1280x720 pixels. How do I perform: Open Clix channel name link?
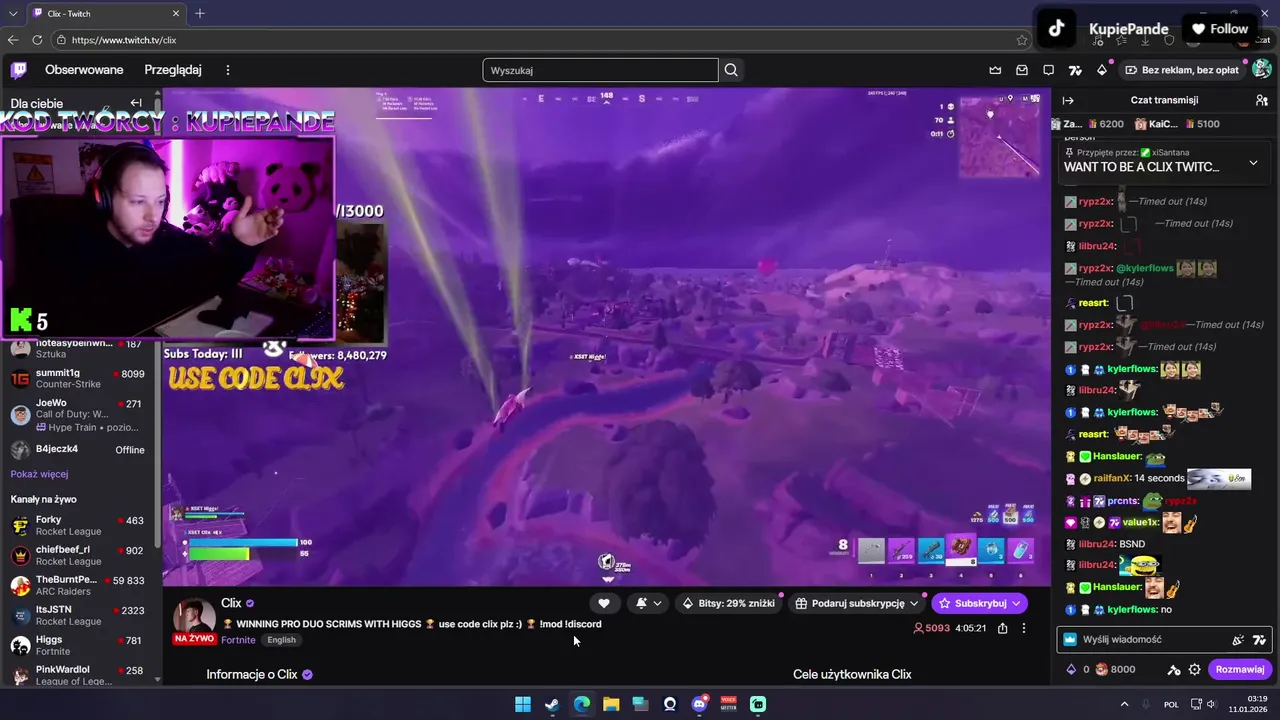coord(231,603)
